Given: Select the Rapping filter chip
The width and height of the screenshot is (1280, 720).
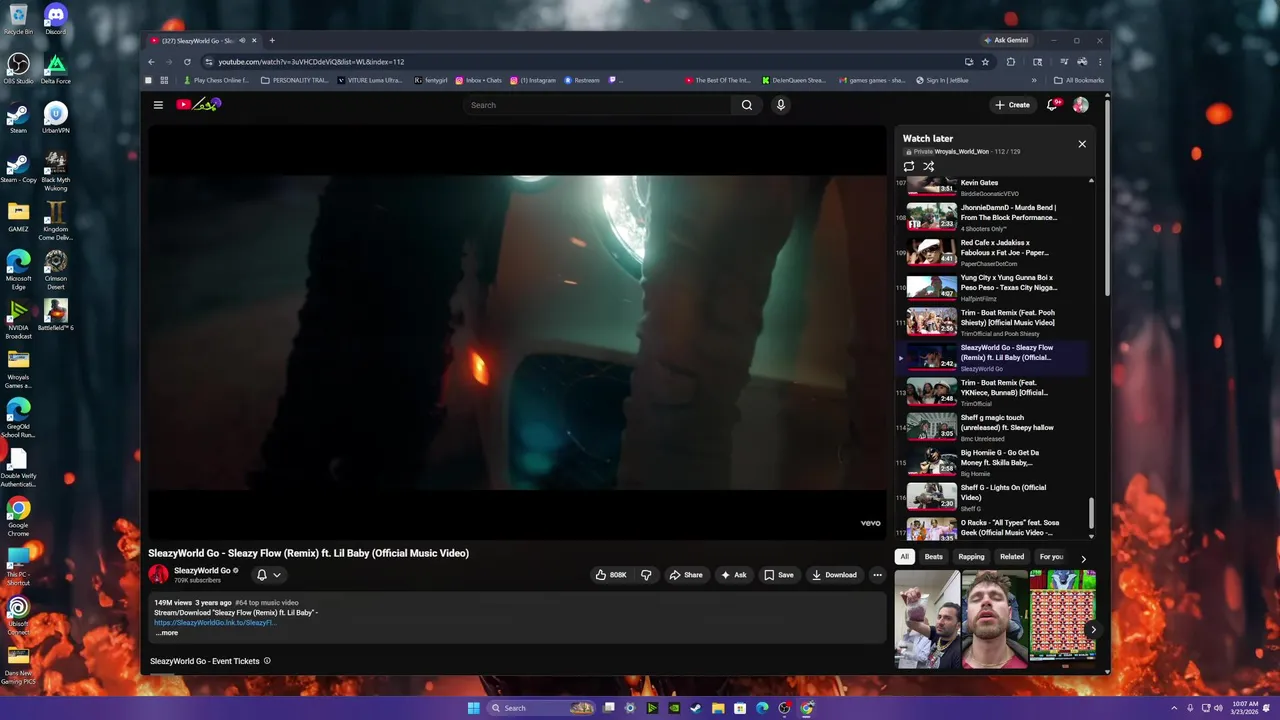Looking at the screenshot, I should coord(971,557).
